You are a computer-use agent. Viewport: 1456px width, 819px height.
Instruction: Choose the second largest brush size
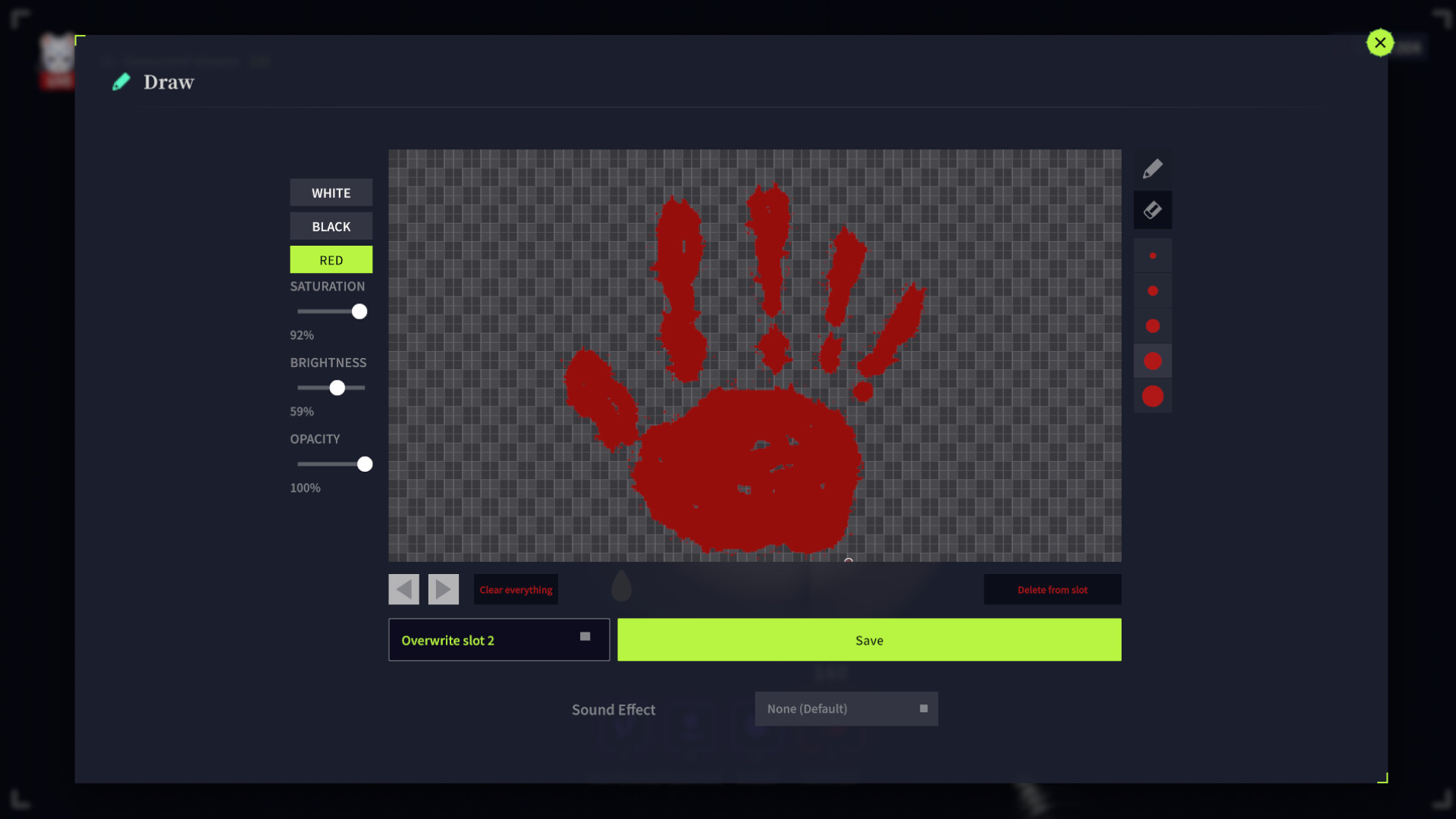(1153, 361)
